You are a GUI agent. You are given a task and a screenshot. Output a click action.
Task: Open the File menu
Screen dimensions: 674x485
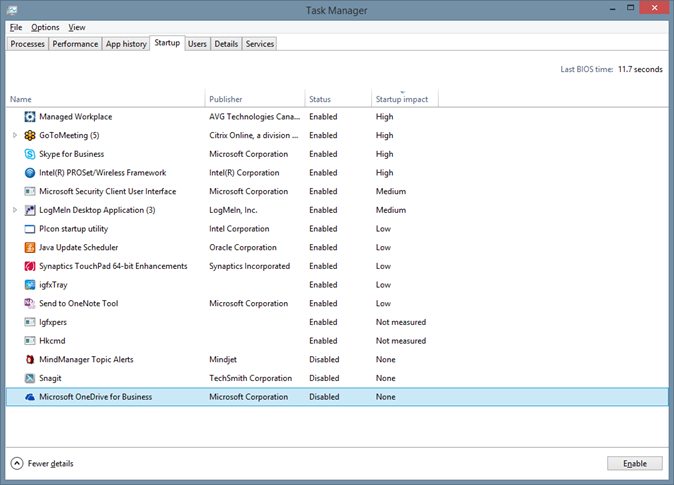[x=16, y=28]
